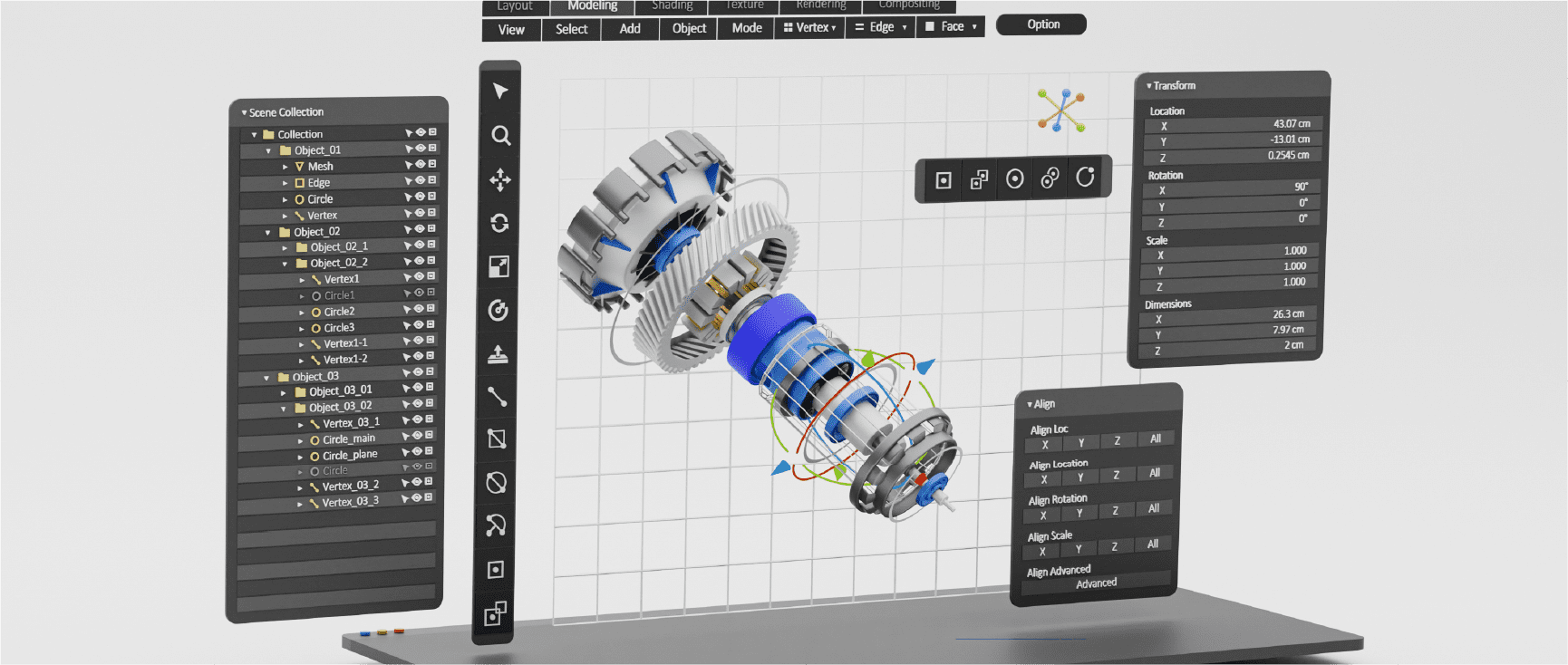Select the Vertex_03_1 tree item
Screen dimensions: 1568x665
coord(351,423)
